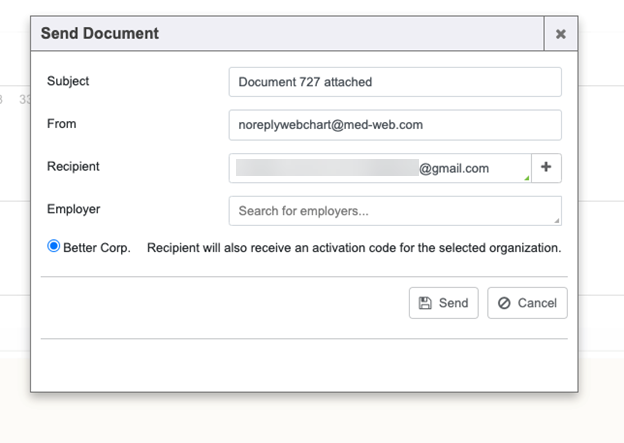Click the @gmail.com text in Recipient
624x443 pixels.
(454, 168)
